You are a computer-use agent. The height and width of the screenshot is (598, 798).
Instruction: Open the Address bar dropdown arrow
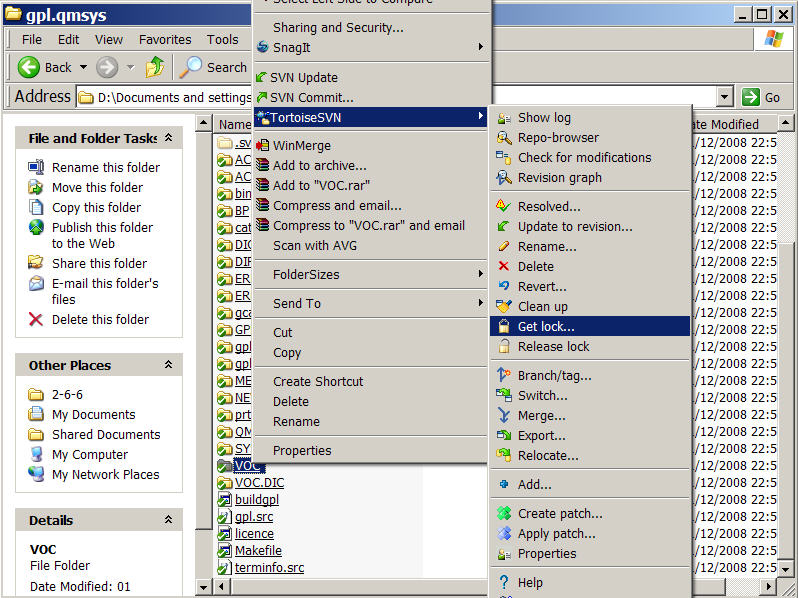[725, 97]
